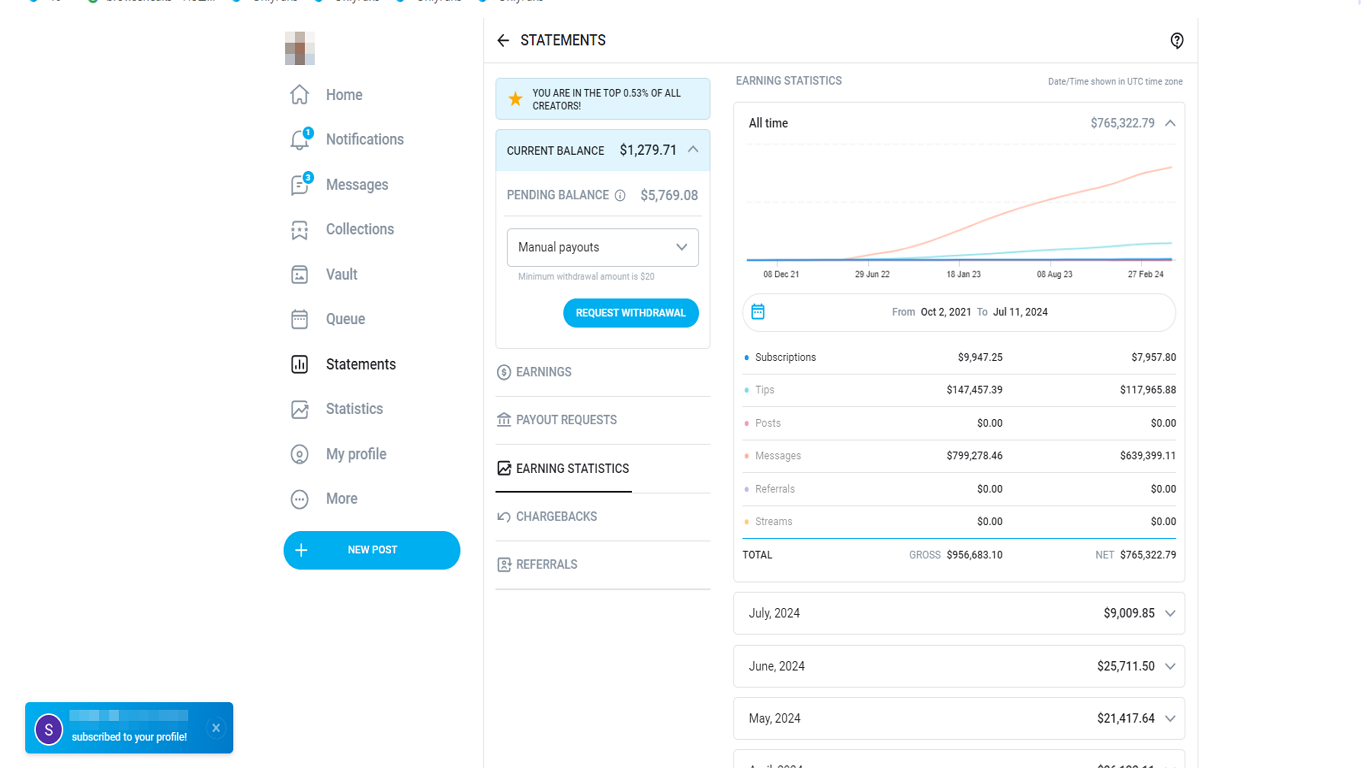The height and width of the screenshot is (768, 1366).
Task: Click the Tips legend row
Action: 959,390
